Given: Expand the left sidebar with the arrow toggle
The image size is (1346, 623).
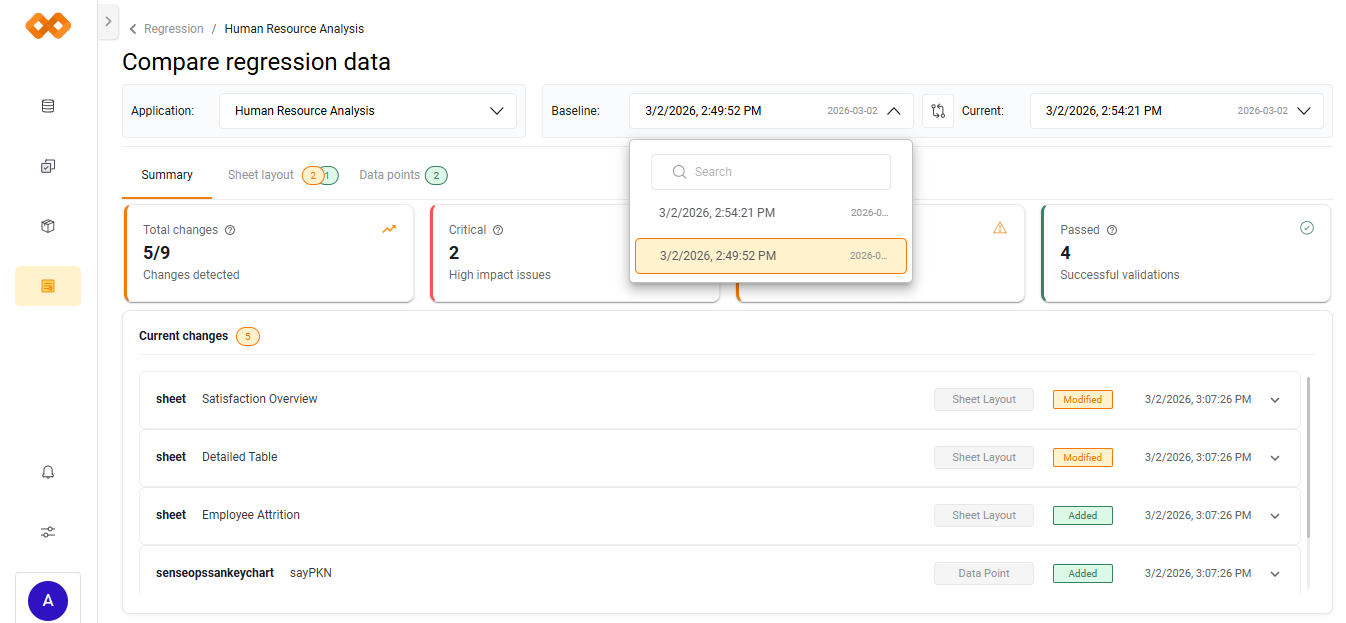Looking at the screenshot, I should pyautogui.click(x=108, y=21).
